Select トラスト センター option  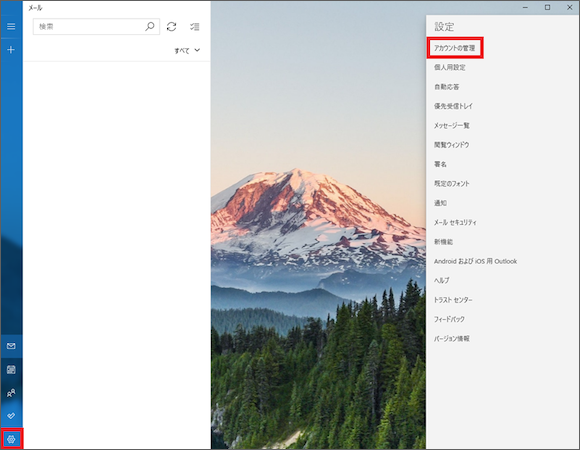coord(453,300)
